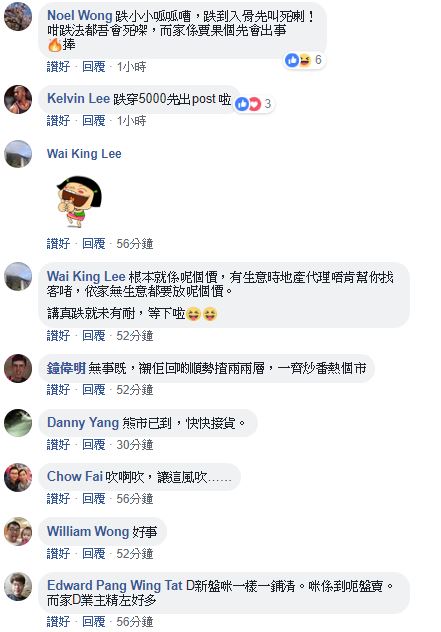The height and width of the screenshot is (632, 441).
Task: Click the 1小時 timestamp under Kelvin Lee's comment
Action: point(131,121)
